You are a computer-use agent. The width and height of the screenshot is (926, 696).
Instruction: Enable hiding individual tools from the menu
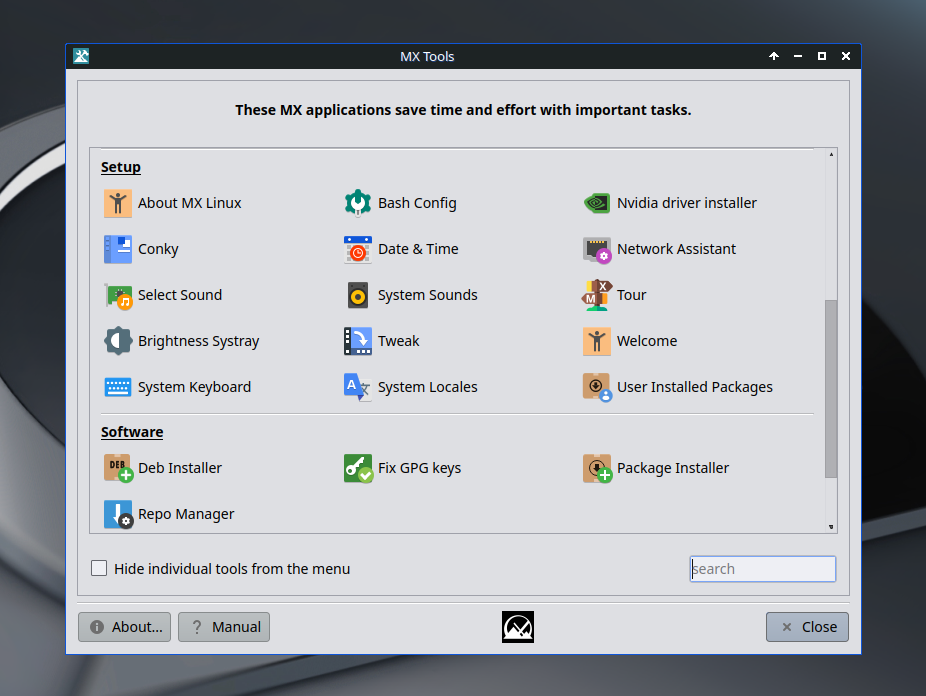pyautogui.click(x=99, y=568)
